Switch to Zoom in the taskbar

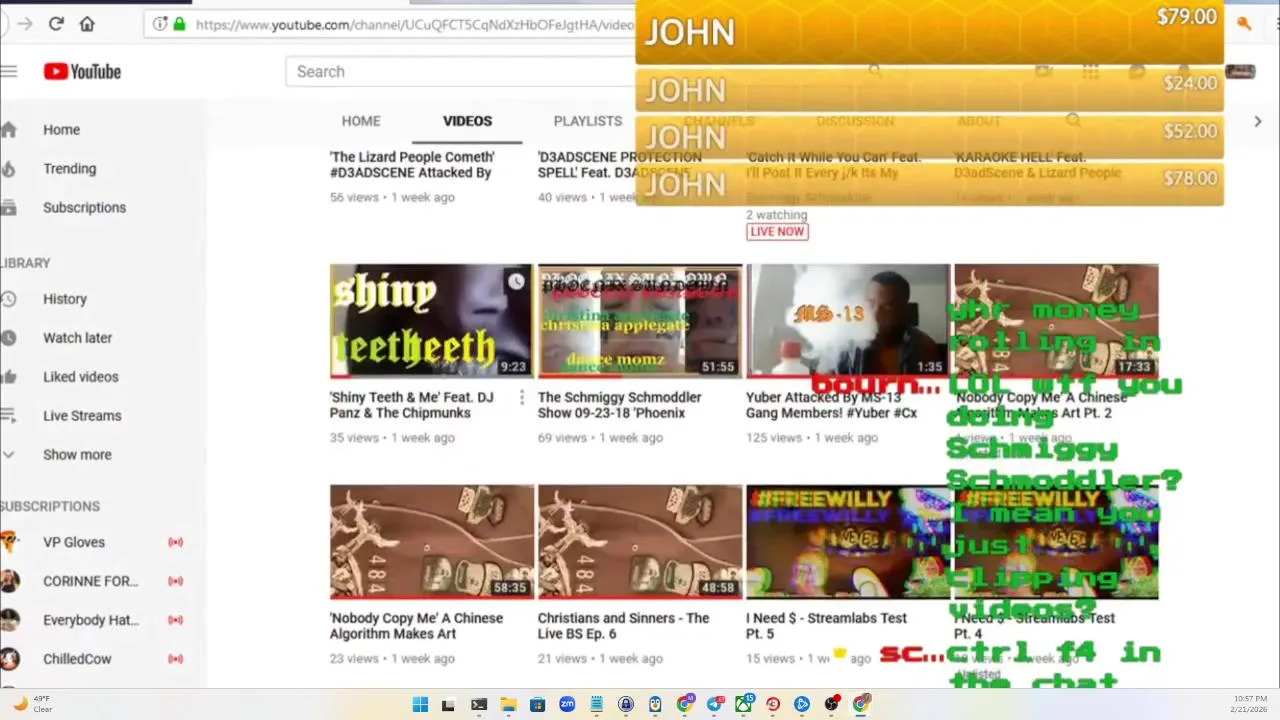[x=567, y=705]
